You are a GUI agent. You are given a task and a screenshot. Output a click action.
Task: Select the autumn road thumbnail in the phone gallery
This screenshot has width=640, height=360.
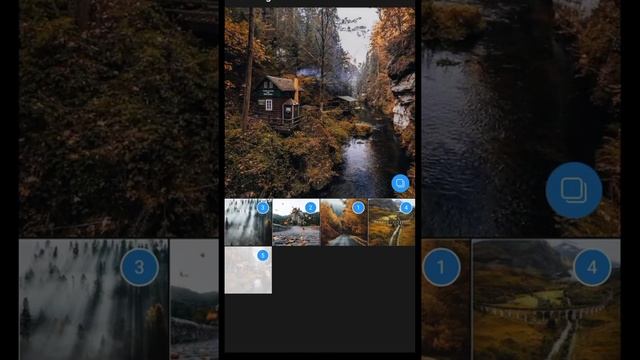click(344, 222)
